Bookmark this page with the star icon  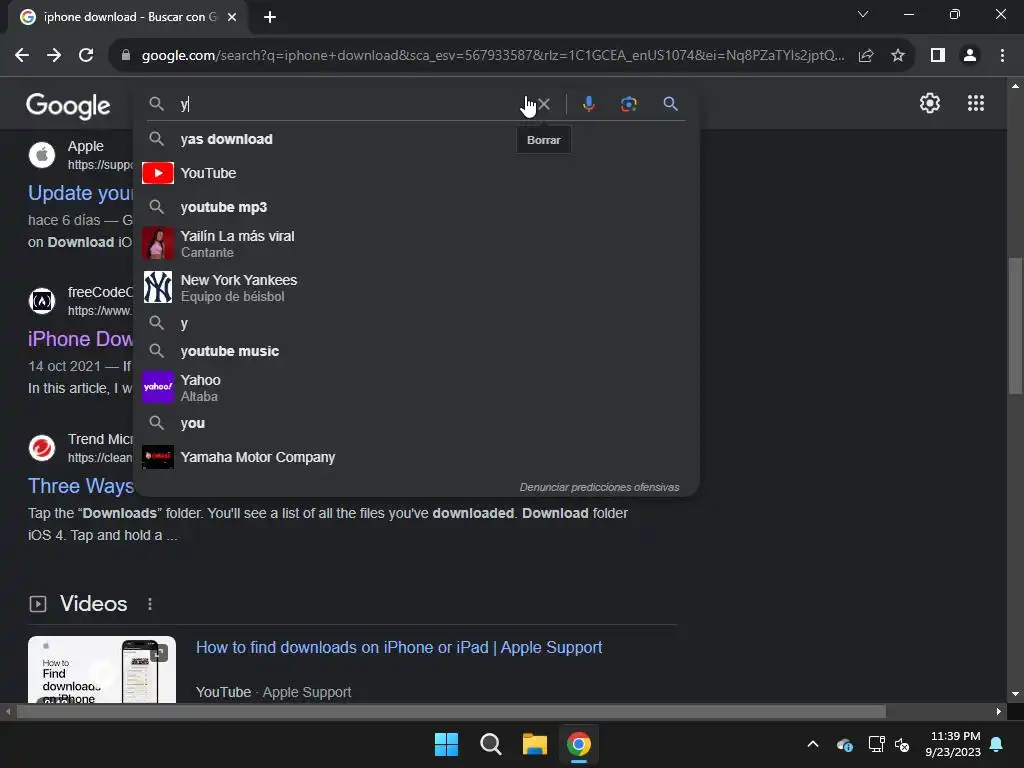coord(898,56)
